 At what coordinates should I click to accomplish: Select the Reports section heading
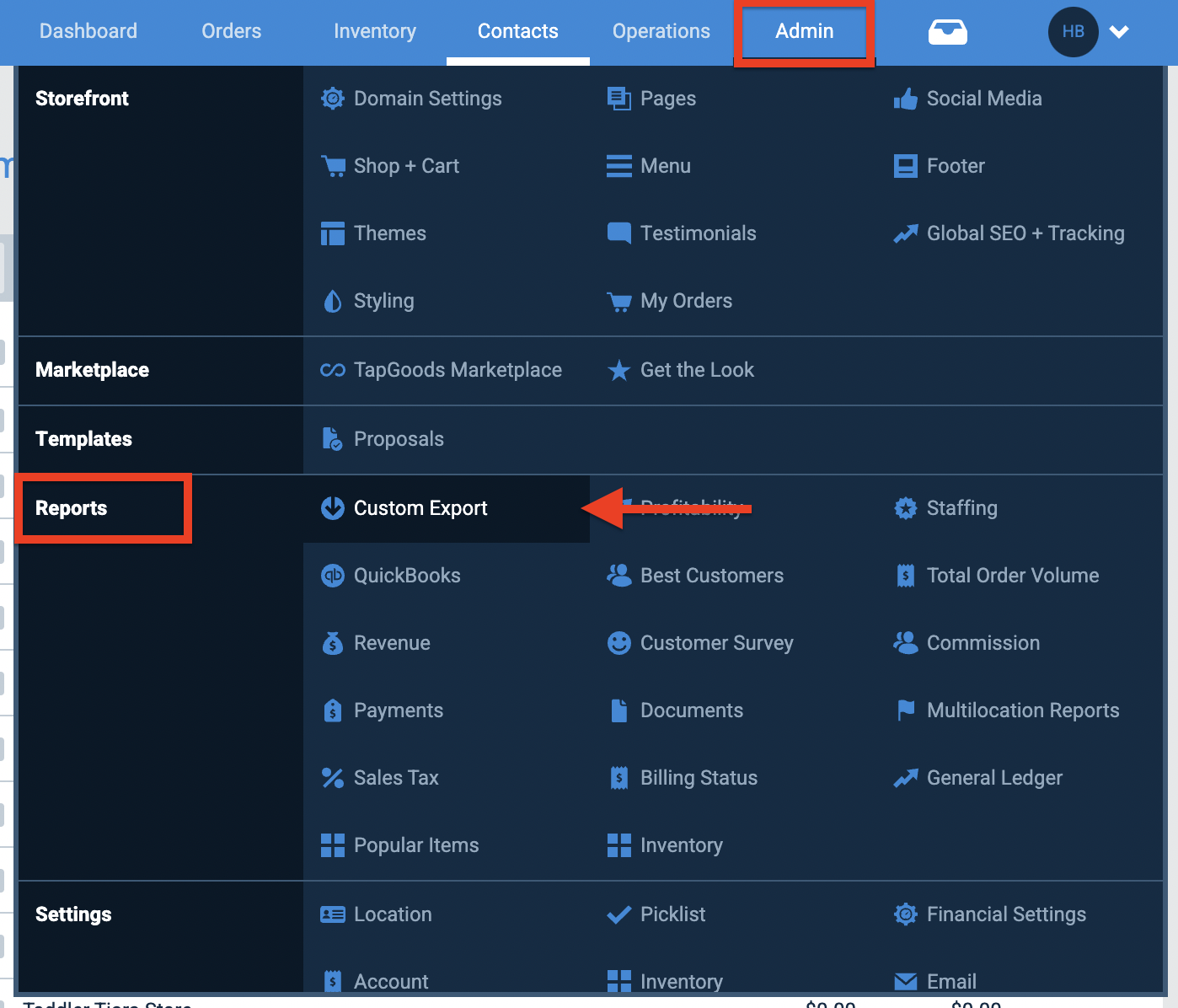71,508
